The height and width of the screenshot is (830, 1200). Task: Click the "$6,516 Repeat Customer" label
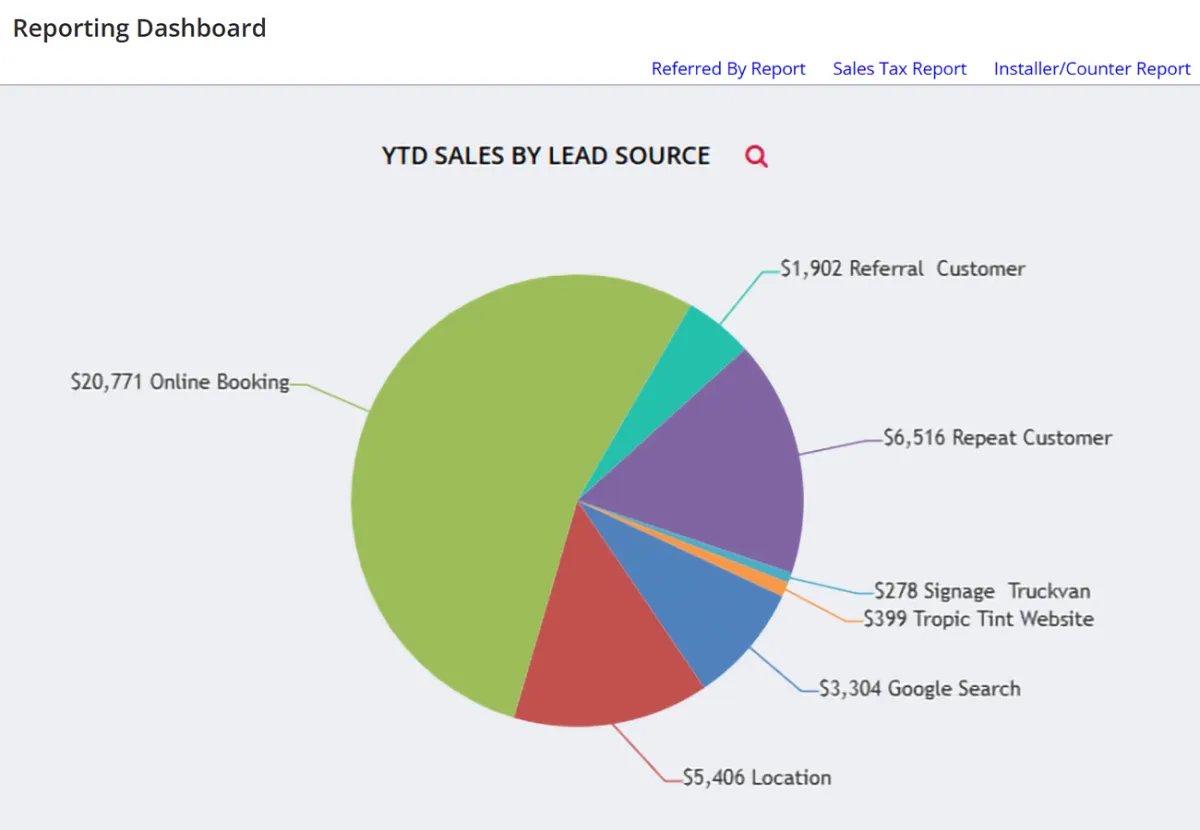point(998,438)
